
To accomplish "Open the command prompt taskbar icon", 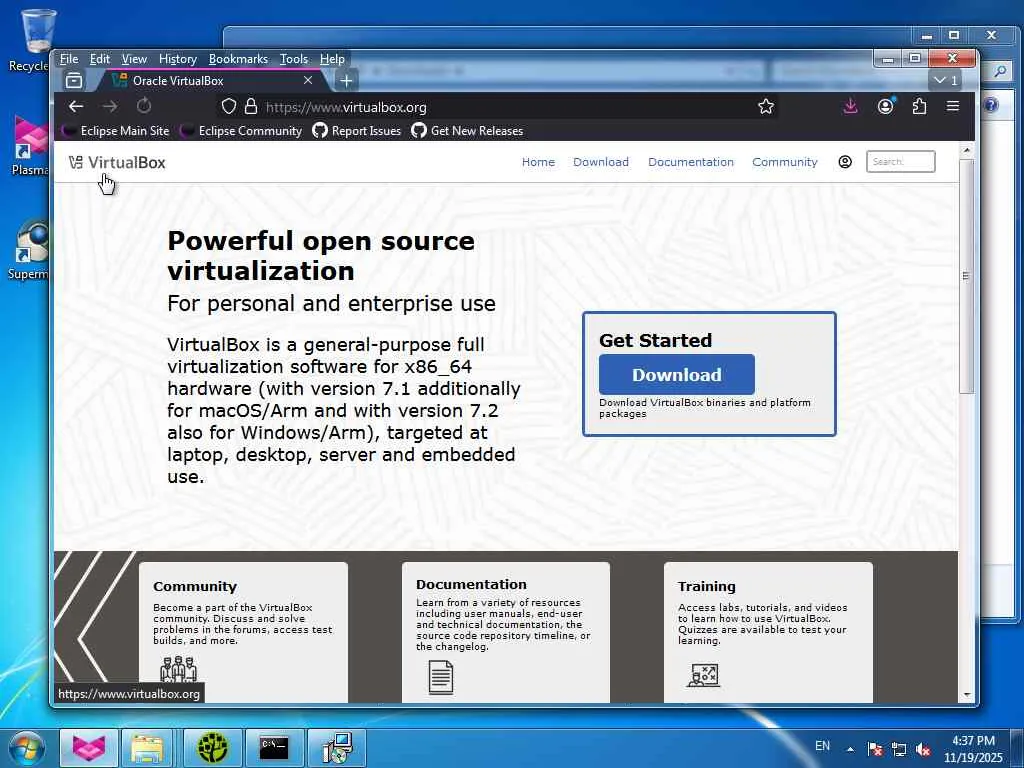I will point(274,747).
